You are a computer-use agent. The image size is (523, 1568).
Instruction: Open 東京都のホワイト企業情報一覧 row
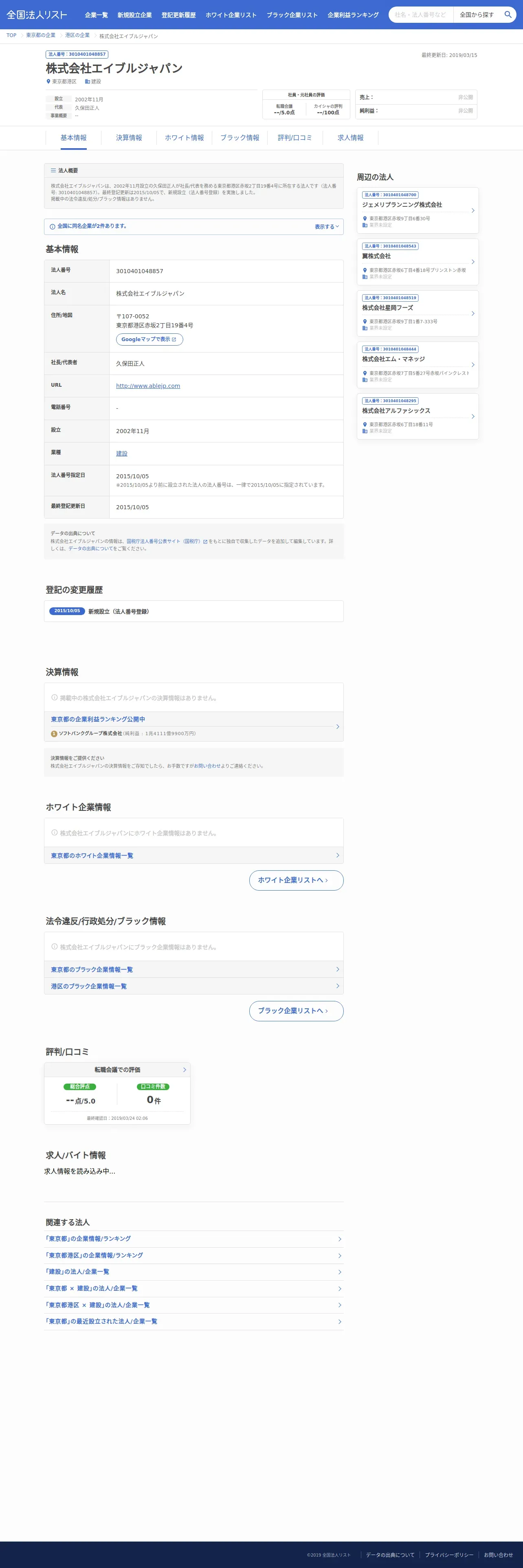[x=193, y=856]
